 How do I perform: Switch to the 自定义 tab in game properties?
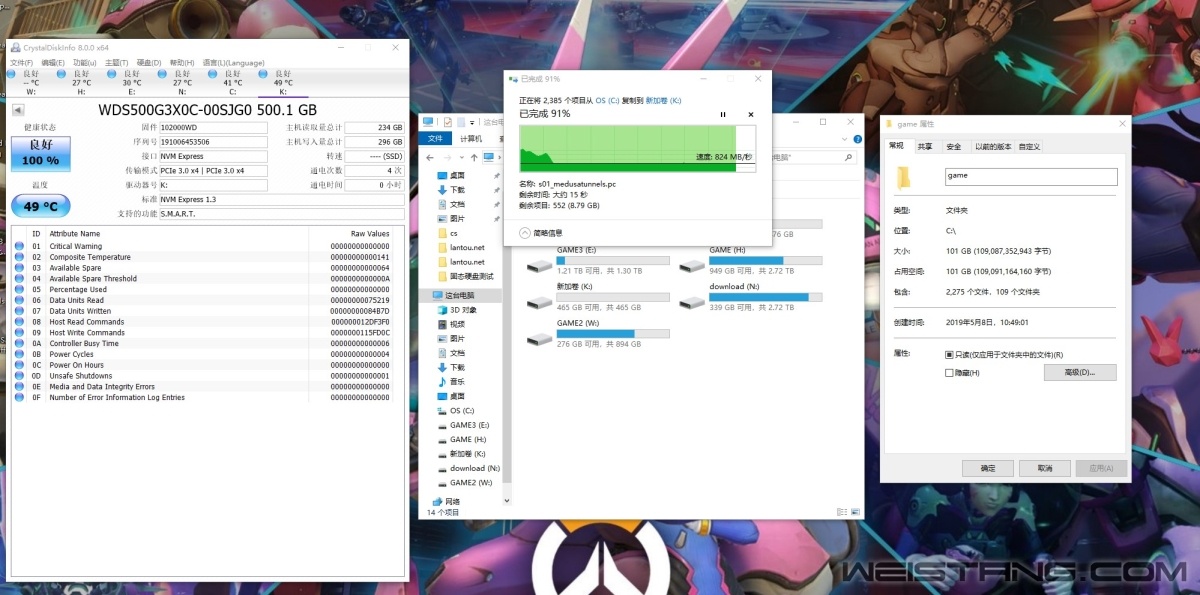tap(1030, 147)
